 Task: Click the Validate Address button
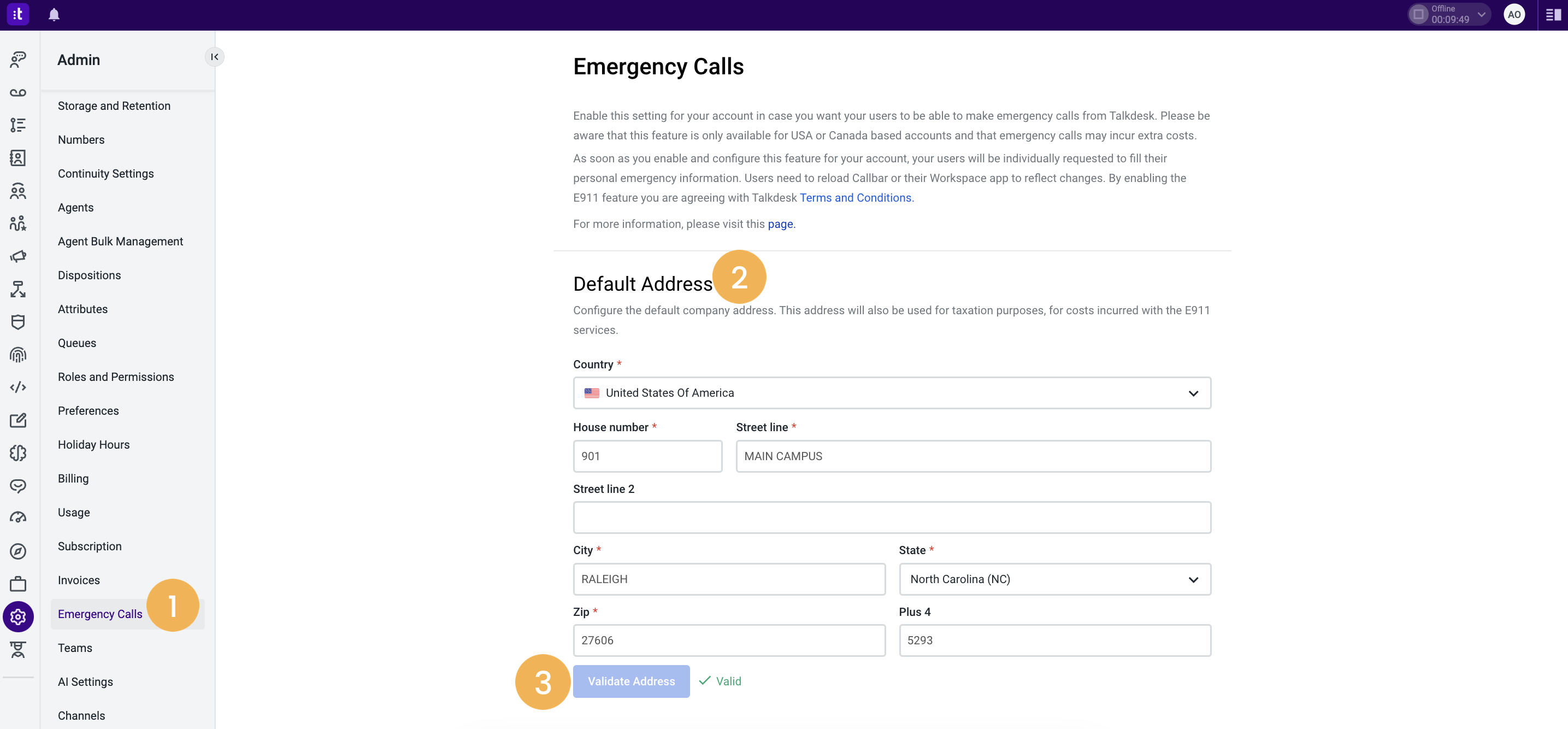(x=631, y=681)
